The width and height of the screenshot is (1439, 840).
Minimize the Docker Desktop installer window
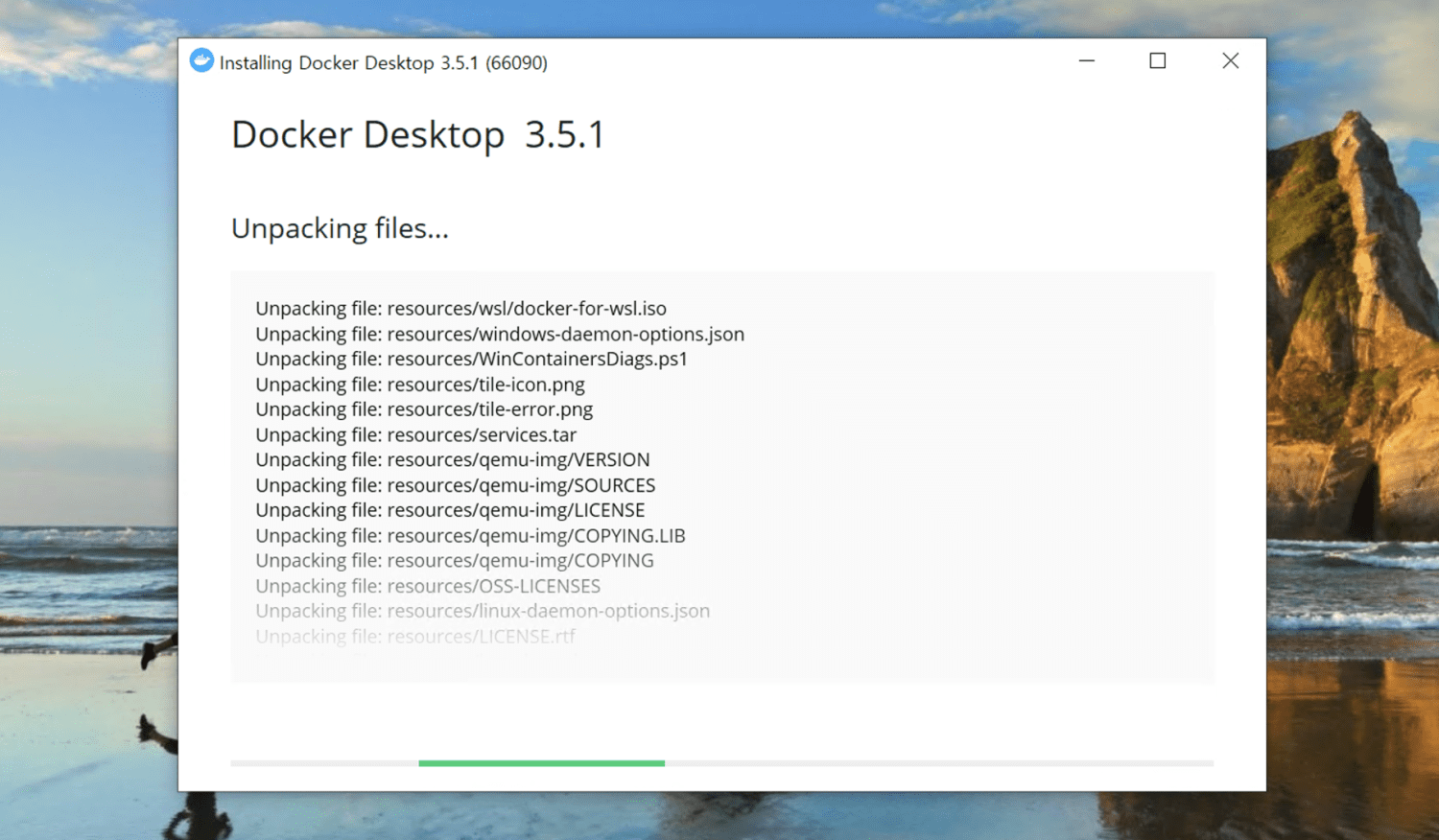coord(1087,61)
